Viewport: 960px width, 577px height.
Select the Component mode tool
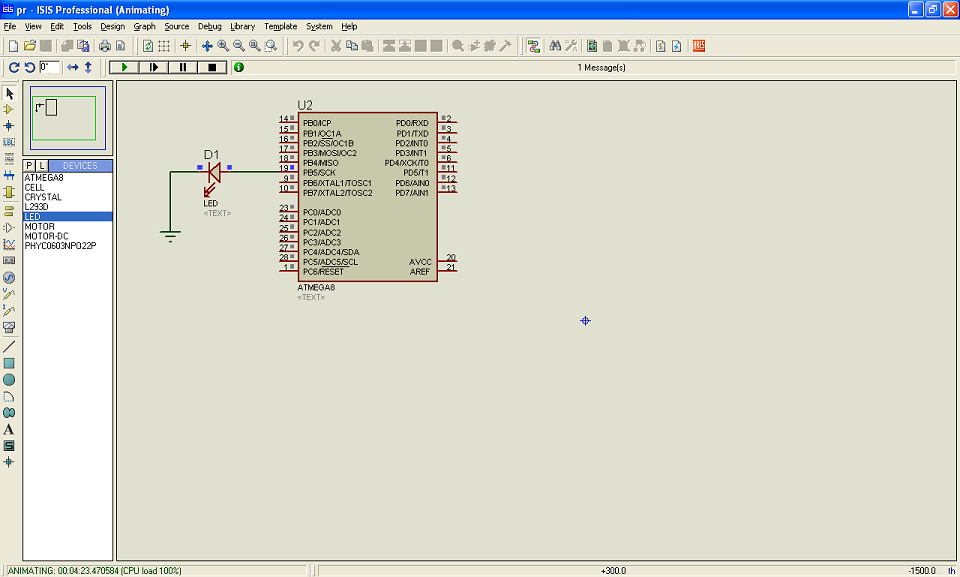point(9,110)
